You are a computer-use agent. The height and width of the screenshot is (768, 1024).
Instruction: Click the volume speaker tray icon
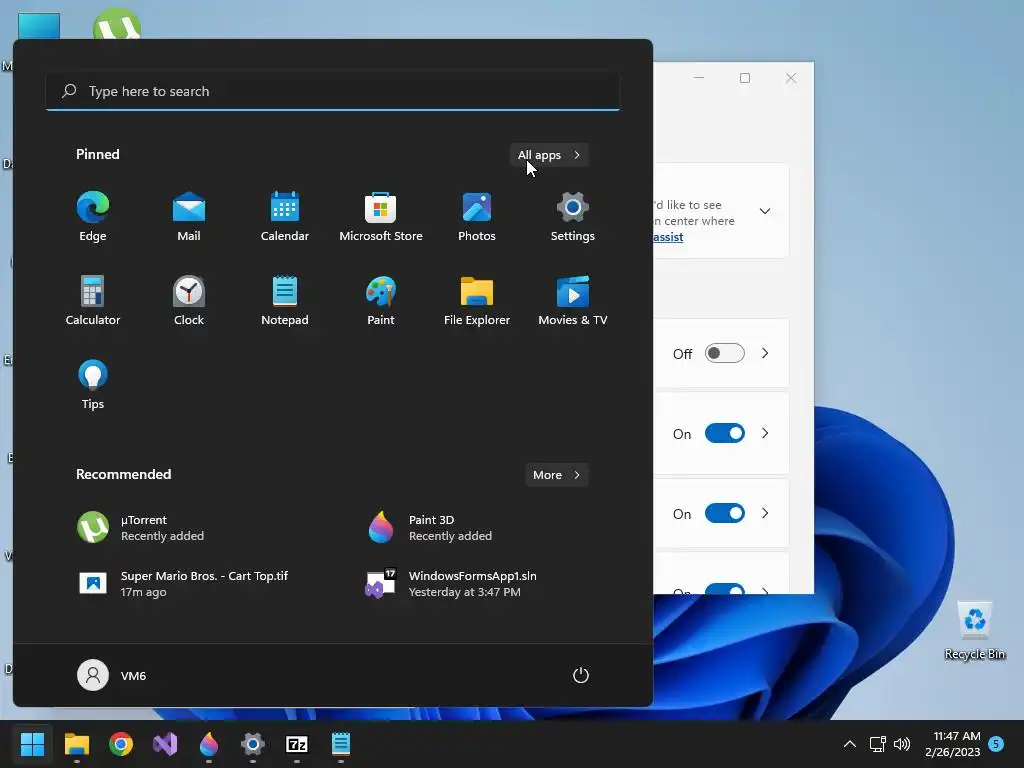(902, 744)
